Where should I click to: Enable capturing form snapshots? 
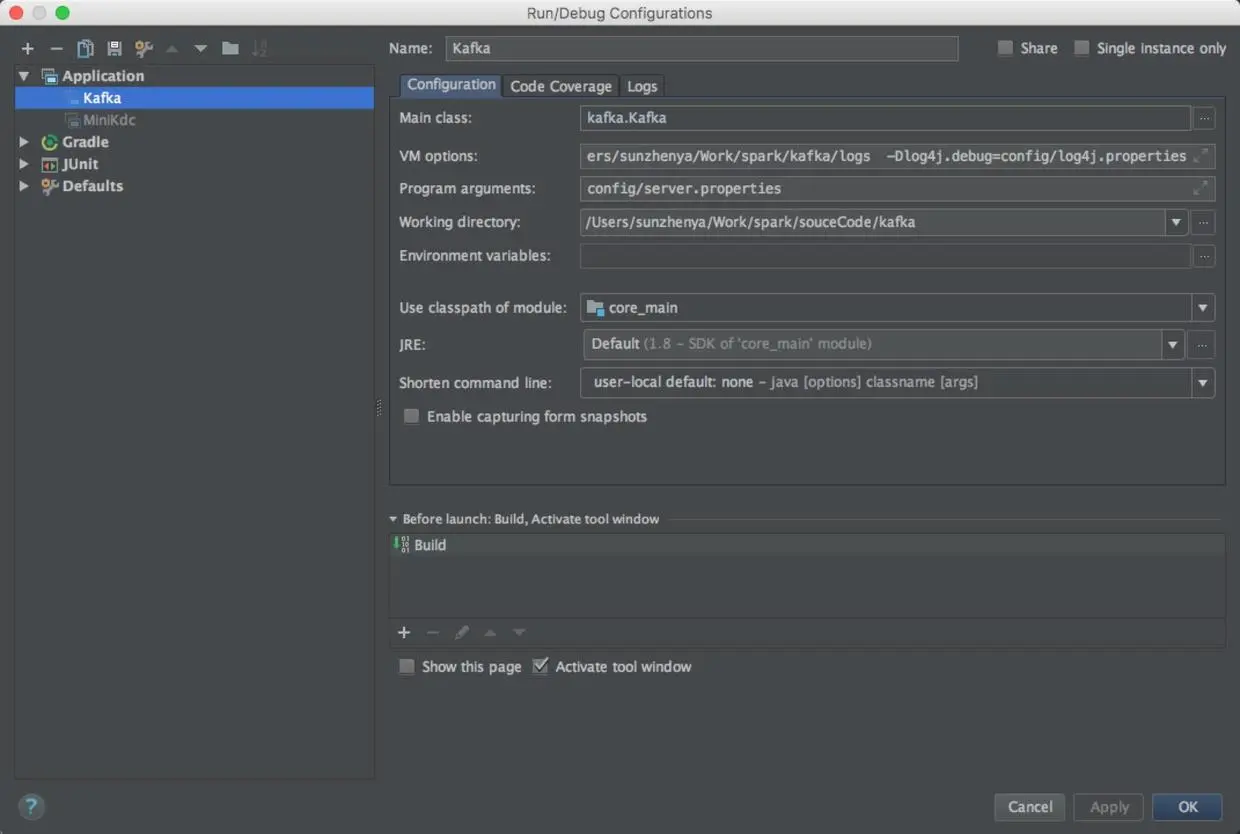tap(411, 416)
